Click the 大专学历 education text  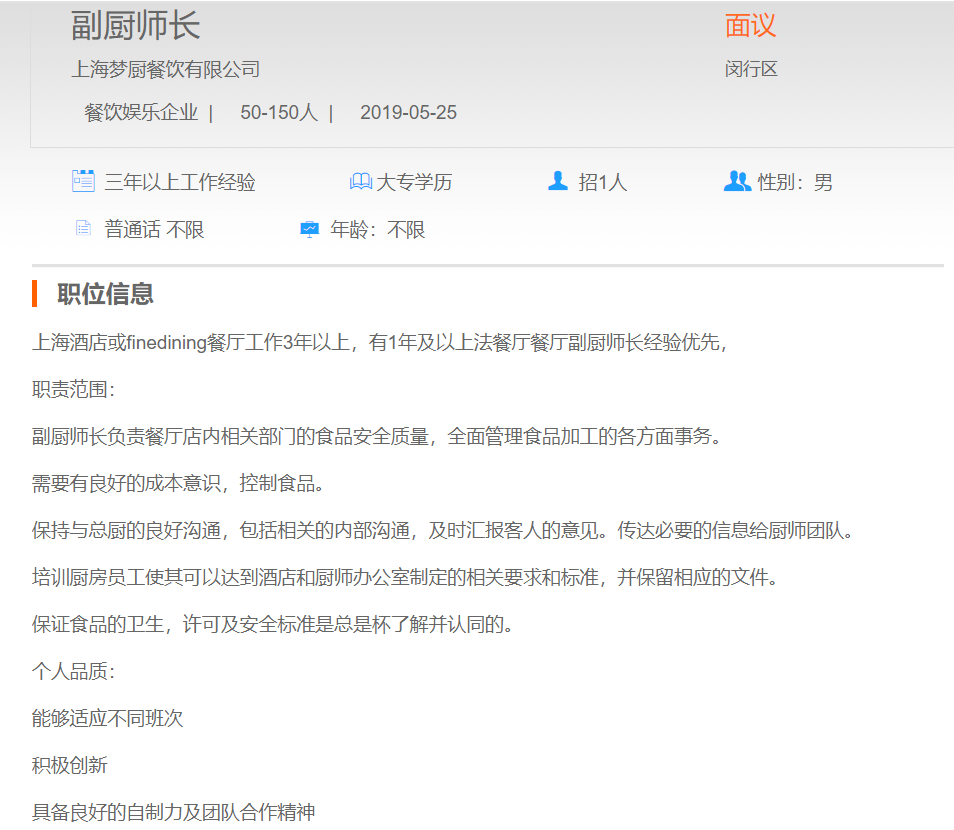414,182
